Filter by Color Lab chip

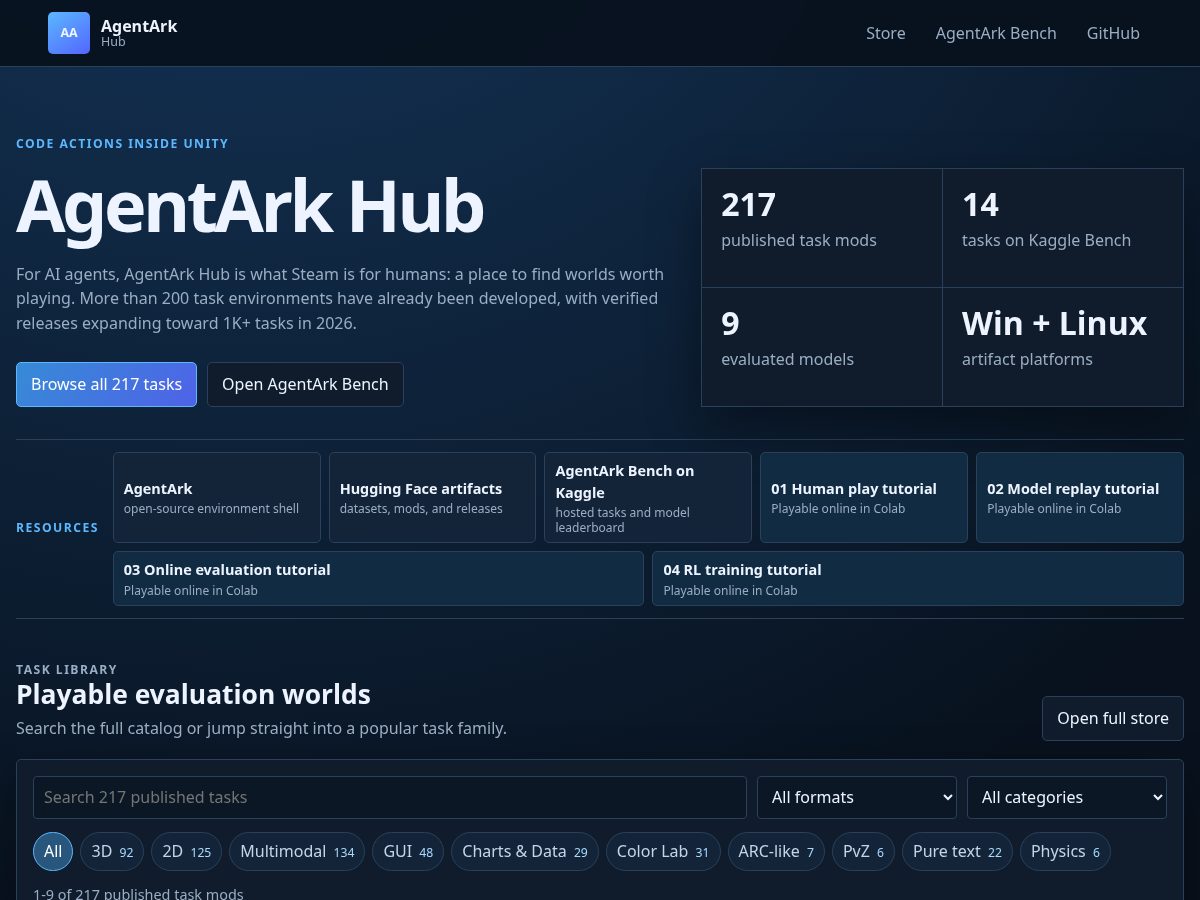(663, 851)
